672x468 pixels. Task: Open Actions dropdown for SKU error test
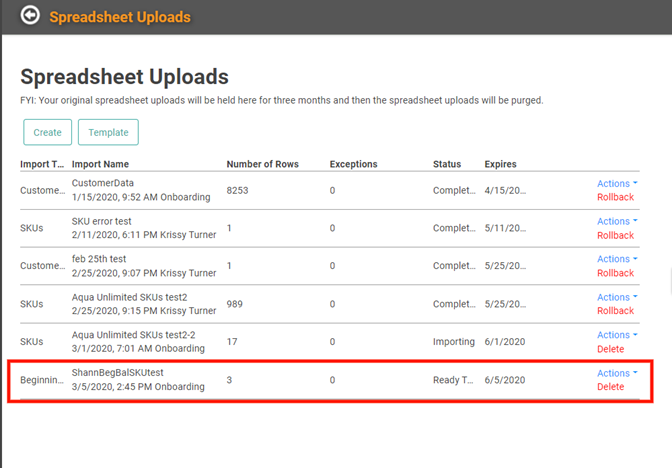pyautogui.click(x=616, y=222)
